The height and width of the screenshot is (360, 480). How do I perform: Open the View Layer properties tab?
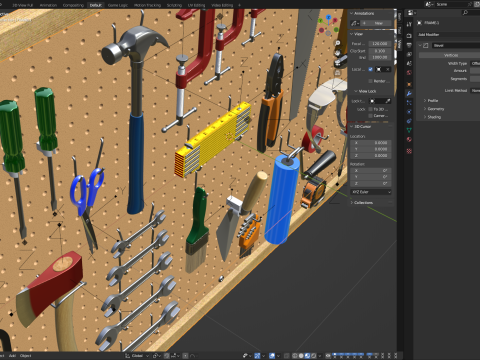click(x=409, y=54)
